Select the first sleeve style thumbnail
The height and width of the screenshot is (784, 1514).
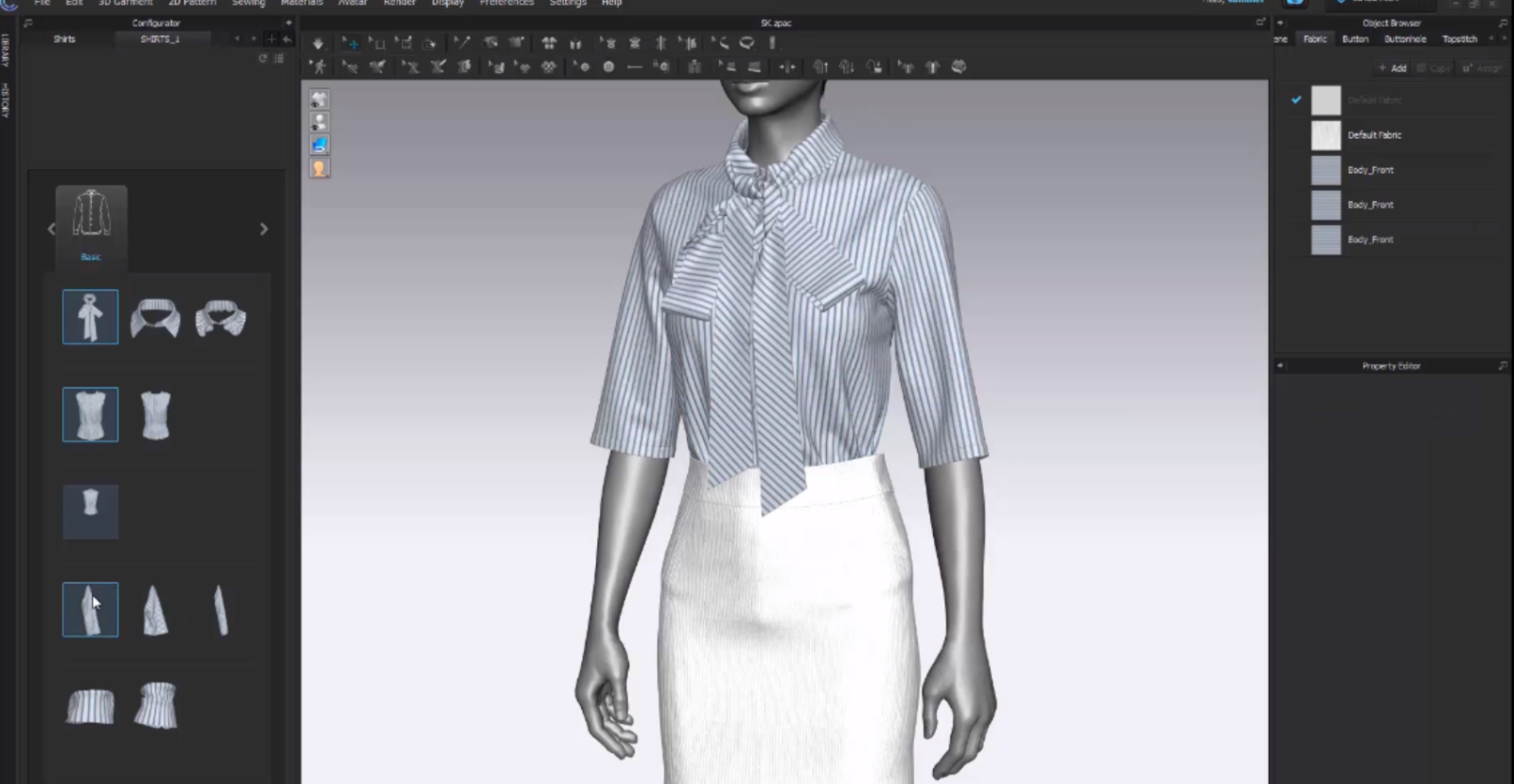(x=90, y=609)
